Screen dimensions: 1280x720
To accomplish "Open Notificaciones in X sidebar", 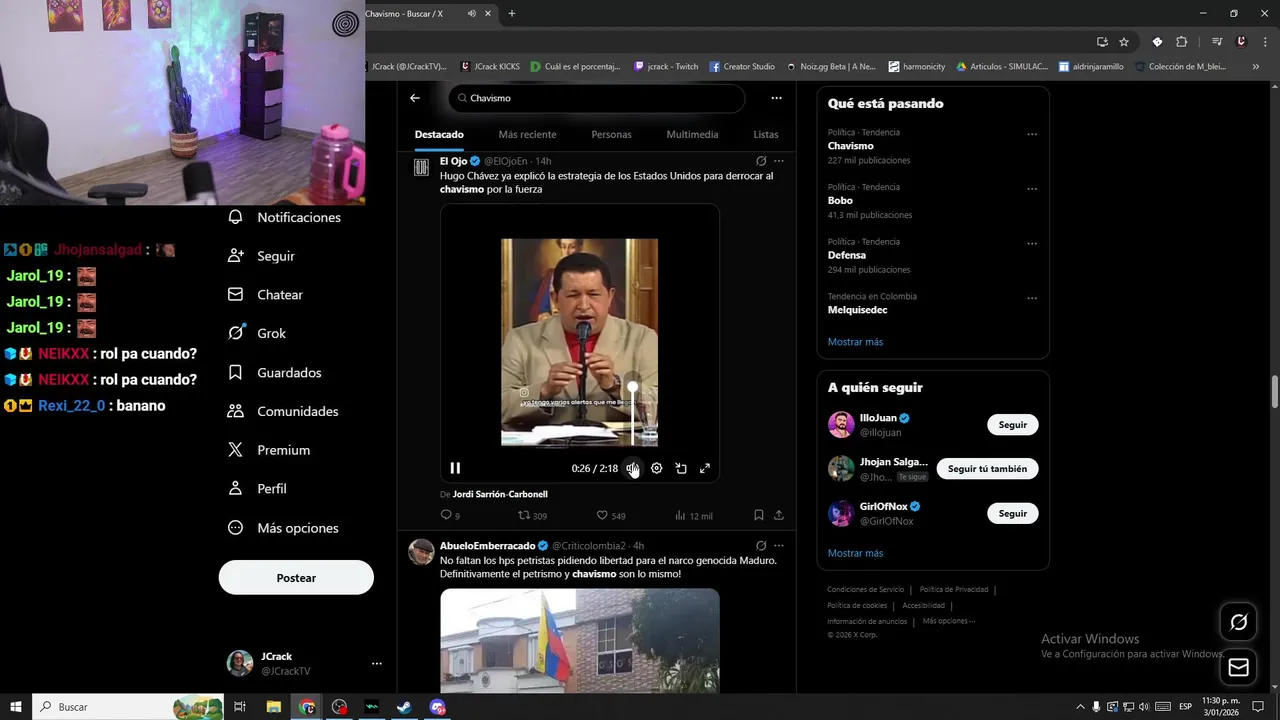I will (285, 217).
